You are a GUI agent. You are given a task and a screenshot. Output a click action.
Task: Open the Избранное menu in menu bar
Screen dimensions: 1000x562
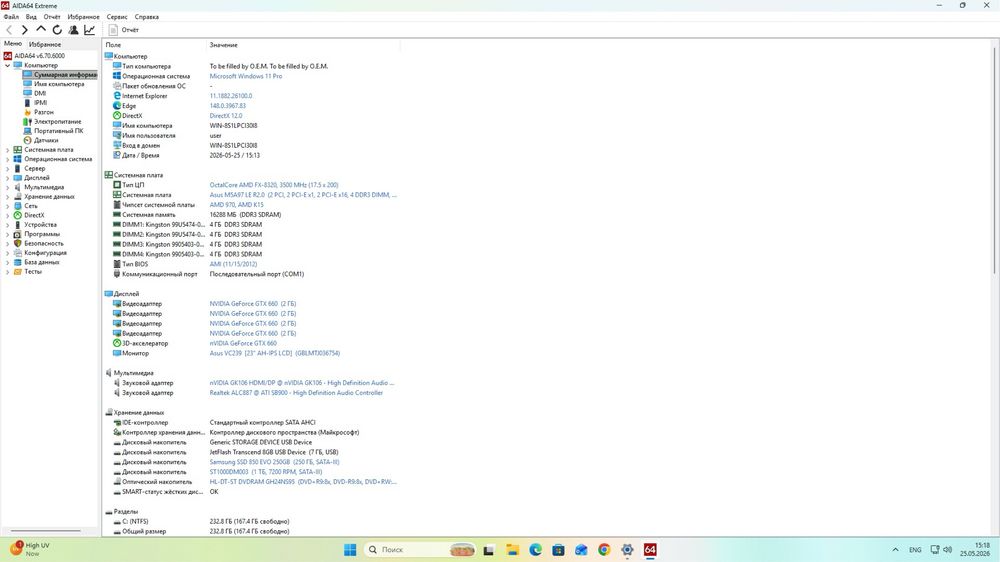[83, 17]
